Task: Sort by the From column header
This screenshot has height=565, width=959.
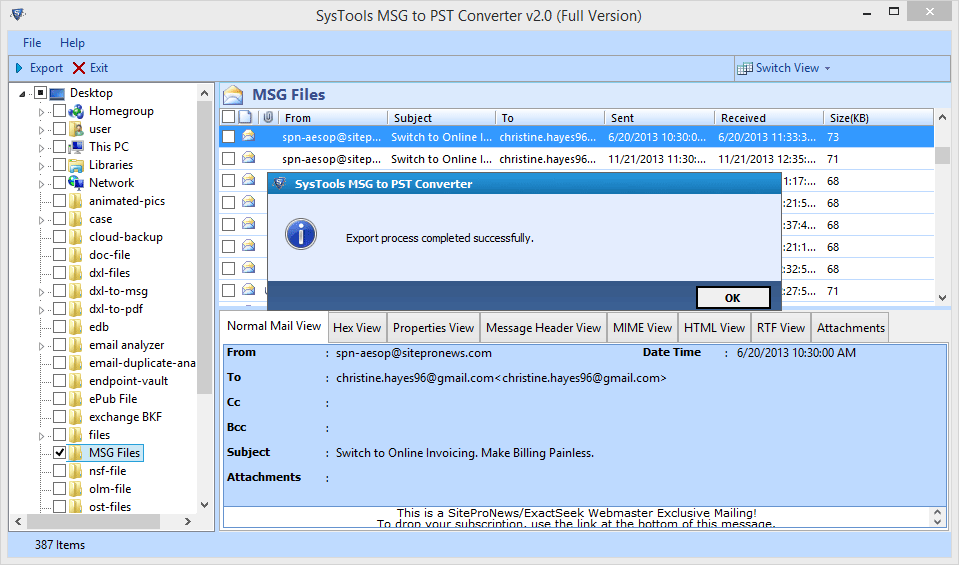Action: pyautogui.click(x=333, y=117)
